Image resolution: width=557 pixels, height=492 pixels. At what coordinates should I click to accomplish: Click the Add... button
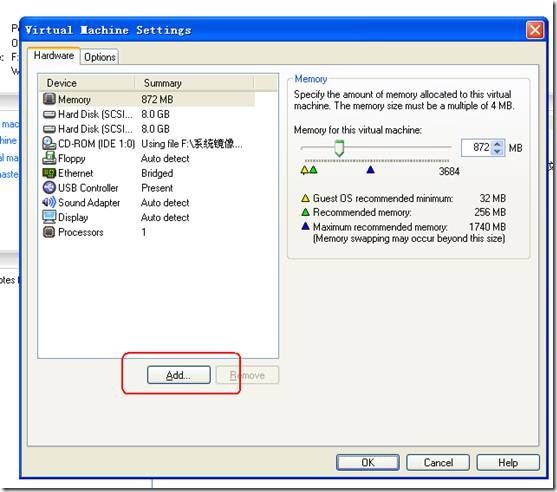(179, 375)
